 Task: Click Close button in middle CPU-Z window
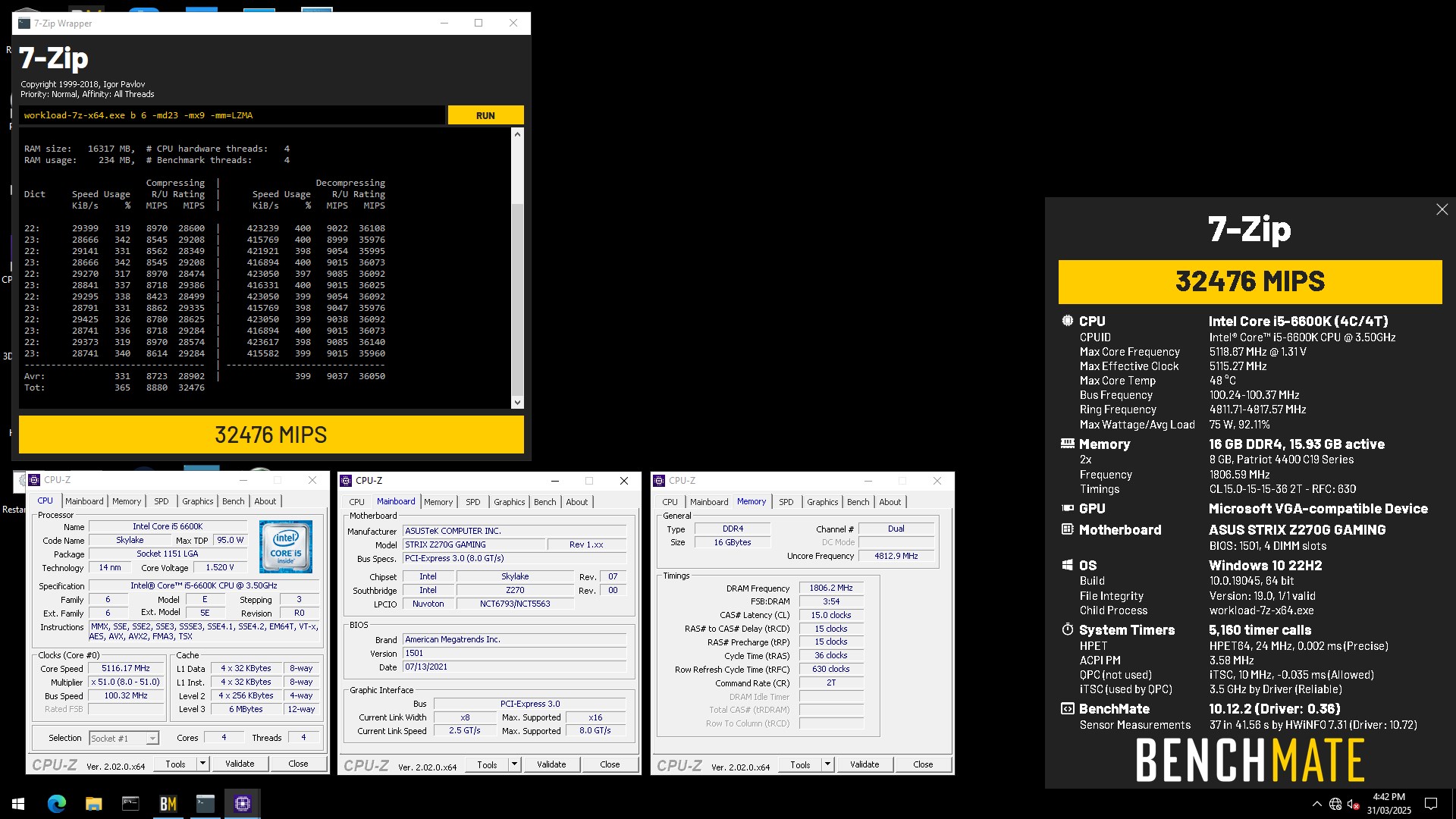pyautogui.click(x=610, y=764)
